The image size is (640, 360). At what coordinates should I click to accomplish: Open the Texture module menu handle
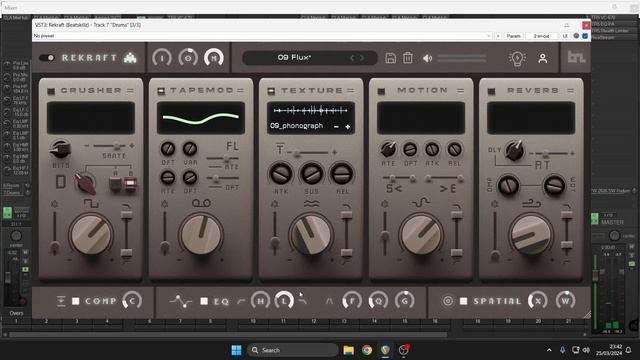pos(351,91)
